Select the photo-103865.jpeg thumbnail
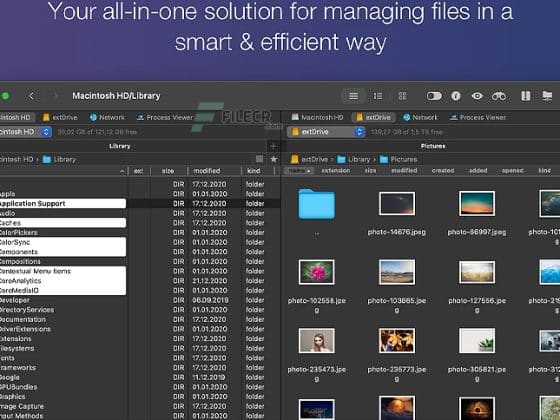The image size is (560, 420). click(x=397, y=272)
